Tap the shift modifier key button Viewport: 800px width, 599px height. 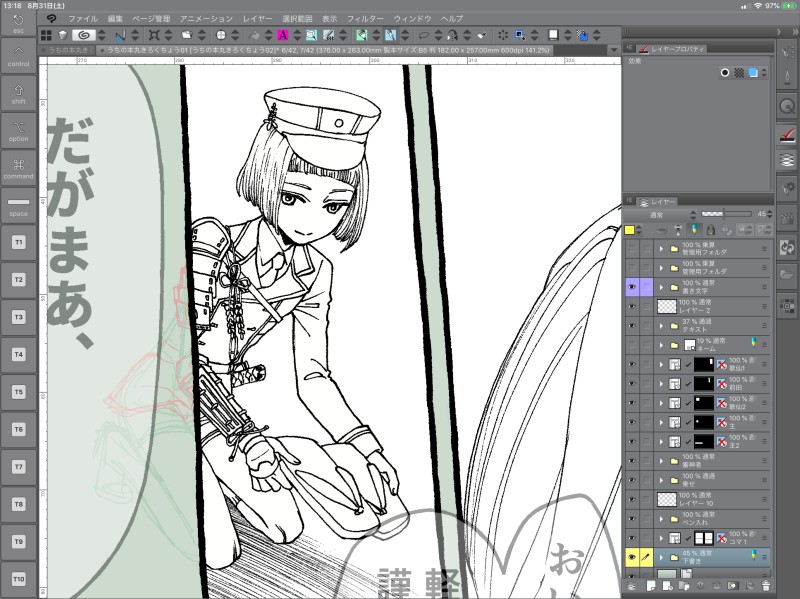pos(18,93)
